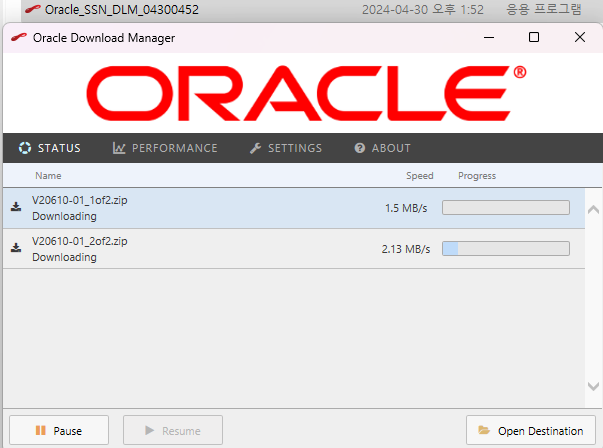Open the download destination folder
The image size is (603, 448).
point(531,430)
